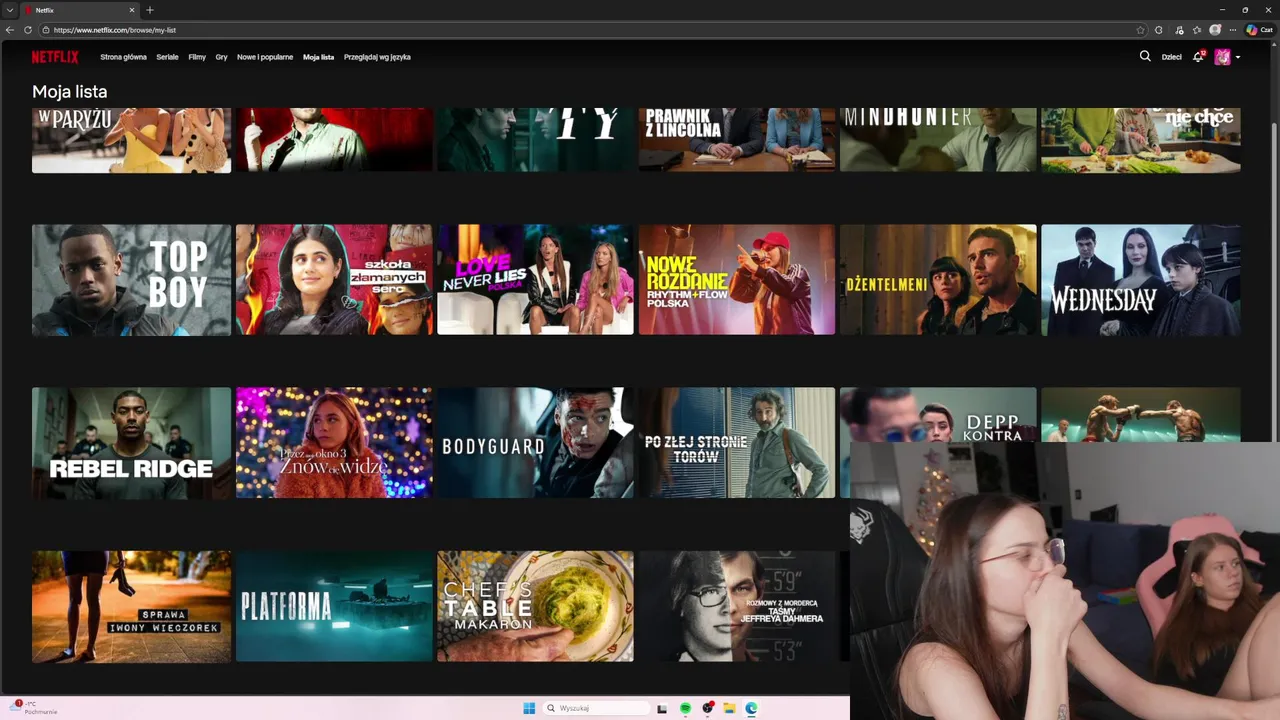
Task: Open Netflix search with magnifier icon
Action: click(x=1145, y=57)
